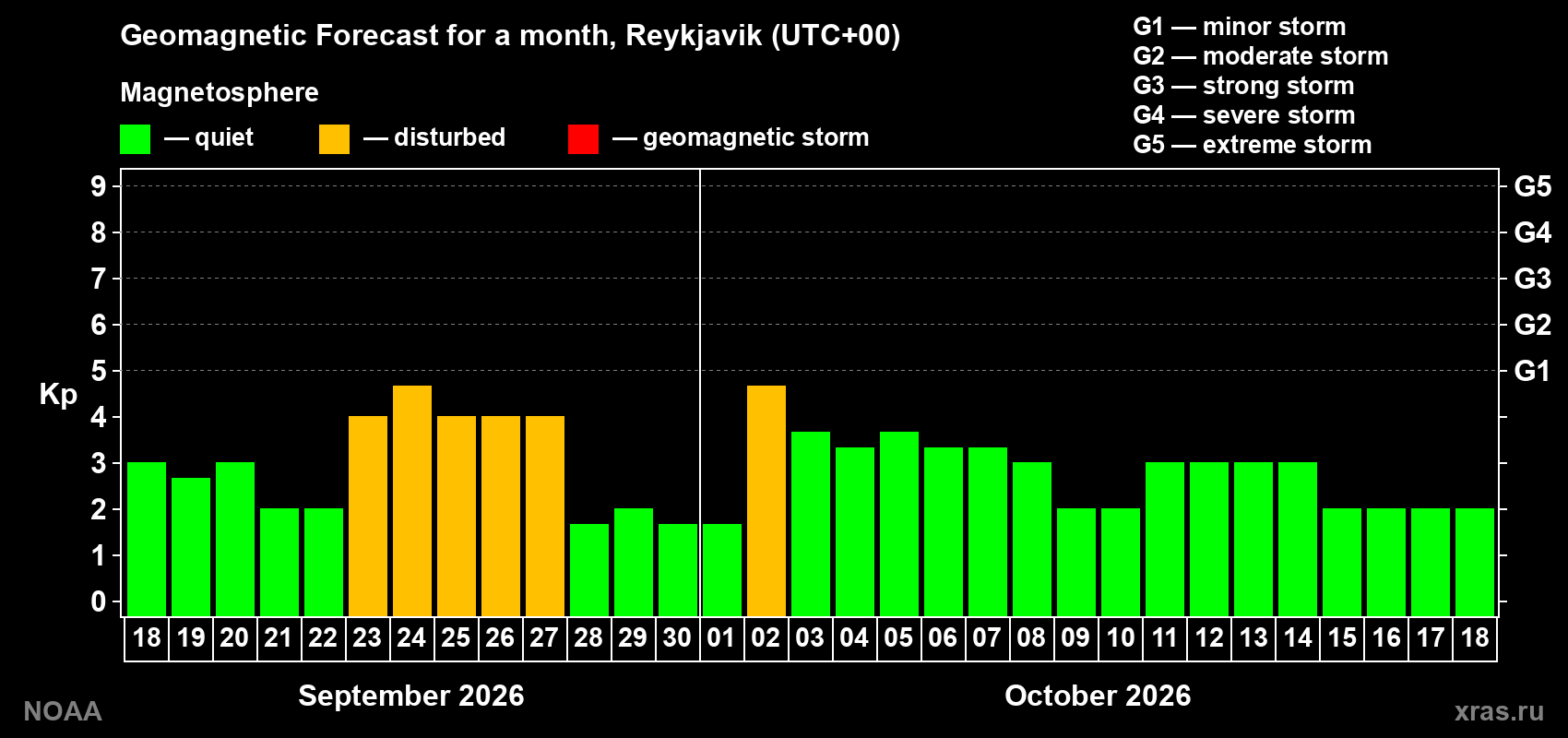
Task: Click the orange bar above date 23
Action: [x=368, y=517]
